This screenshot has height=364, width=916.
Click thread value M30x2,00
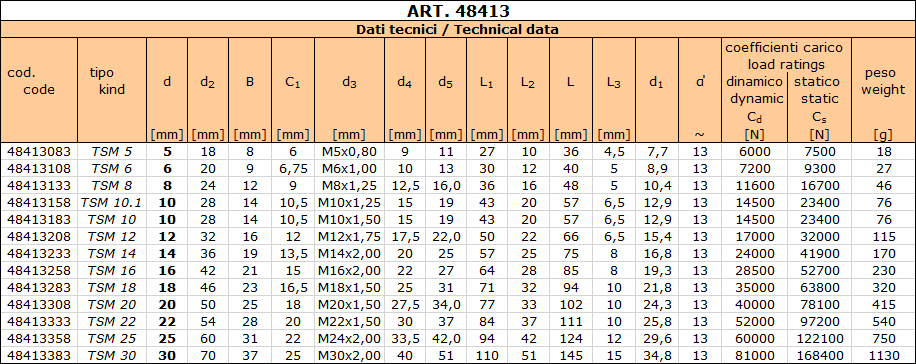click(349, 355)
